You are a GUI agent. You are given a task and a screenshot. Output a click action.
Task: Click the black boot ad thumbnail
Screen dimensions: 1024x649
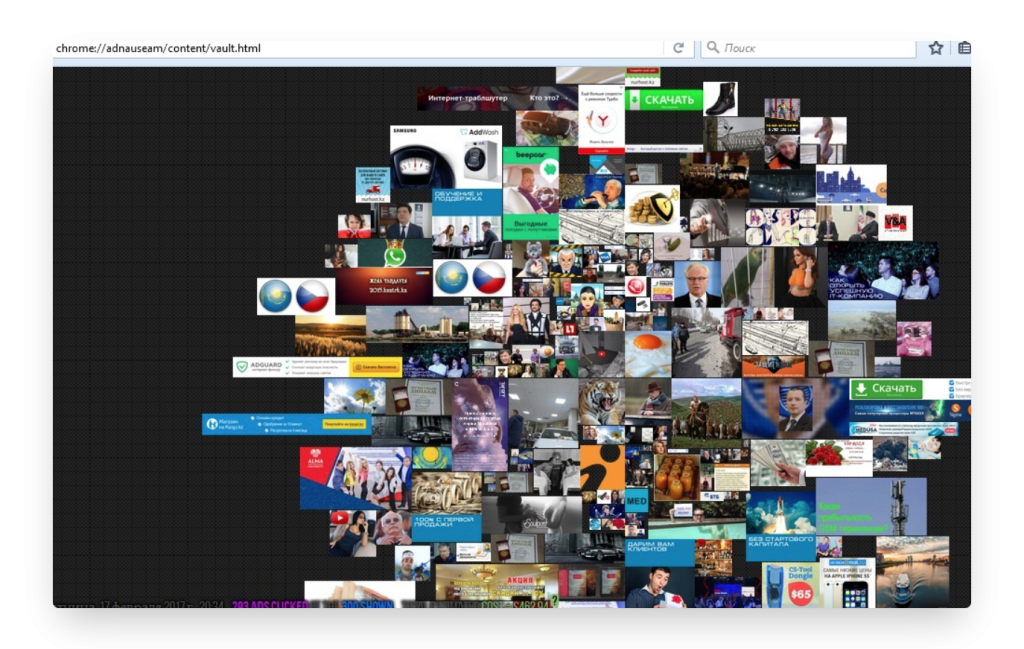tap(720, 98)
